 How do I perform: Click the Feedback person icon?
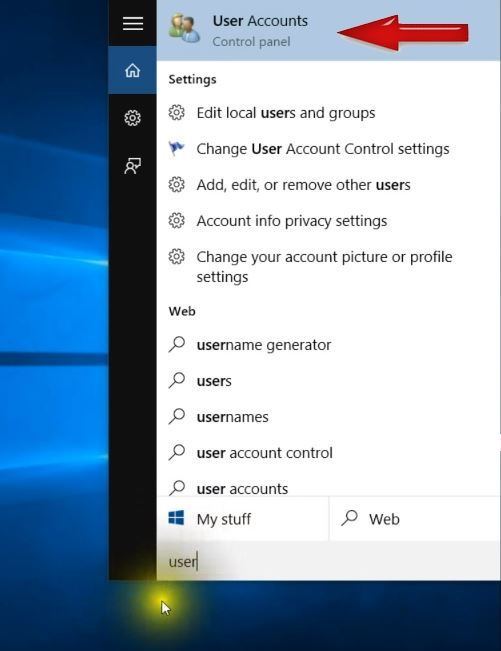pos(132,166)
